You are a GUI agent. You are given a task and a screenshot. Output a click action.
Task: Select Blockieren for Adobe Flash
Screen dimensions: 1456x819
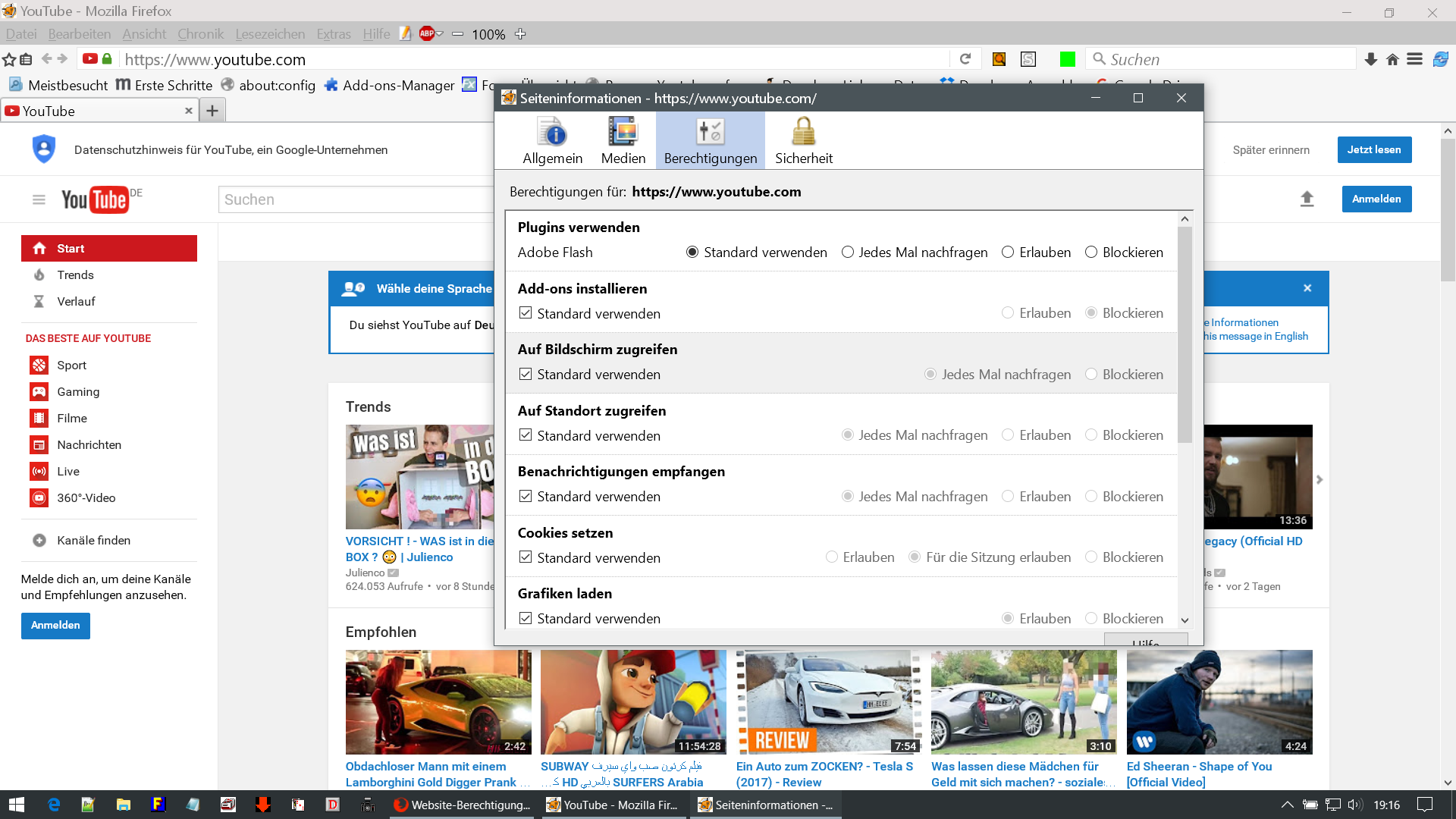(1090, 253)
